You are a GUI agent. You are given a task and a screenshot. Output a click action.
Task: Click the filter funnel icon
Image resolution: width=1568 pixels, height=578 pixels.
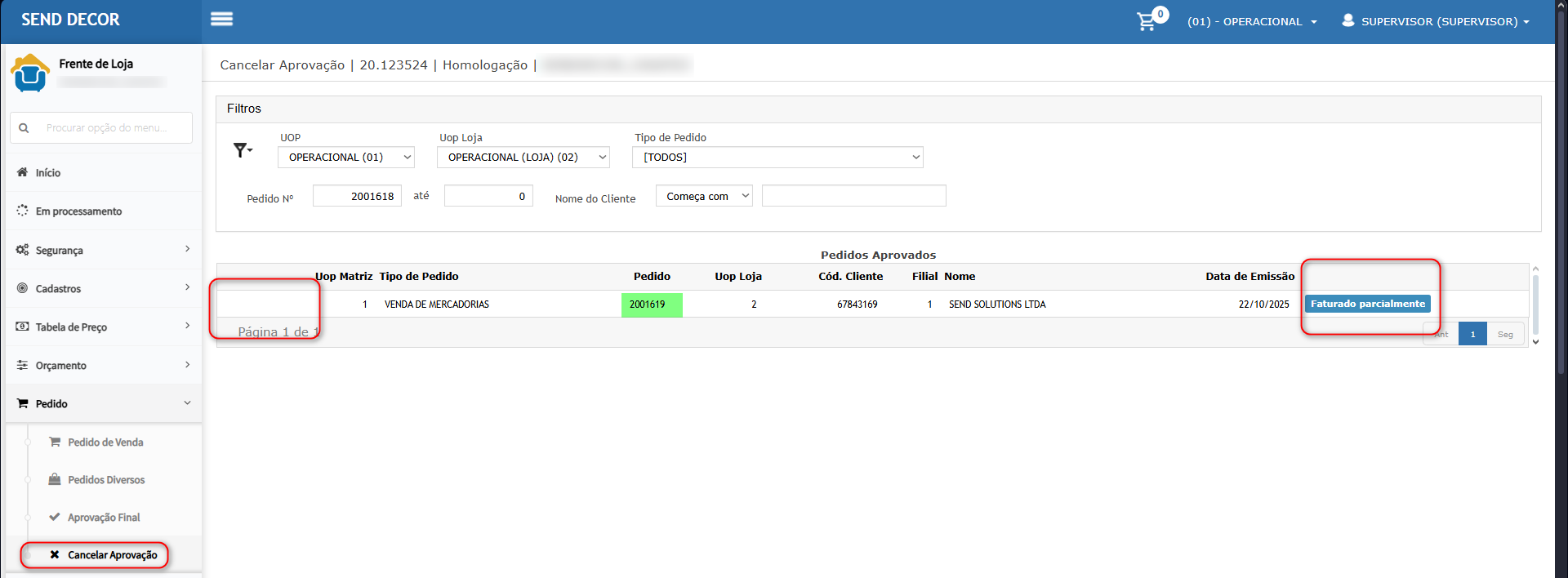[242, 150]
